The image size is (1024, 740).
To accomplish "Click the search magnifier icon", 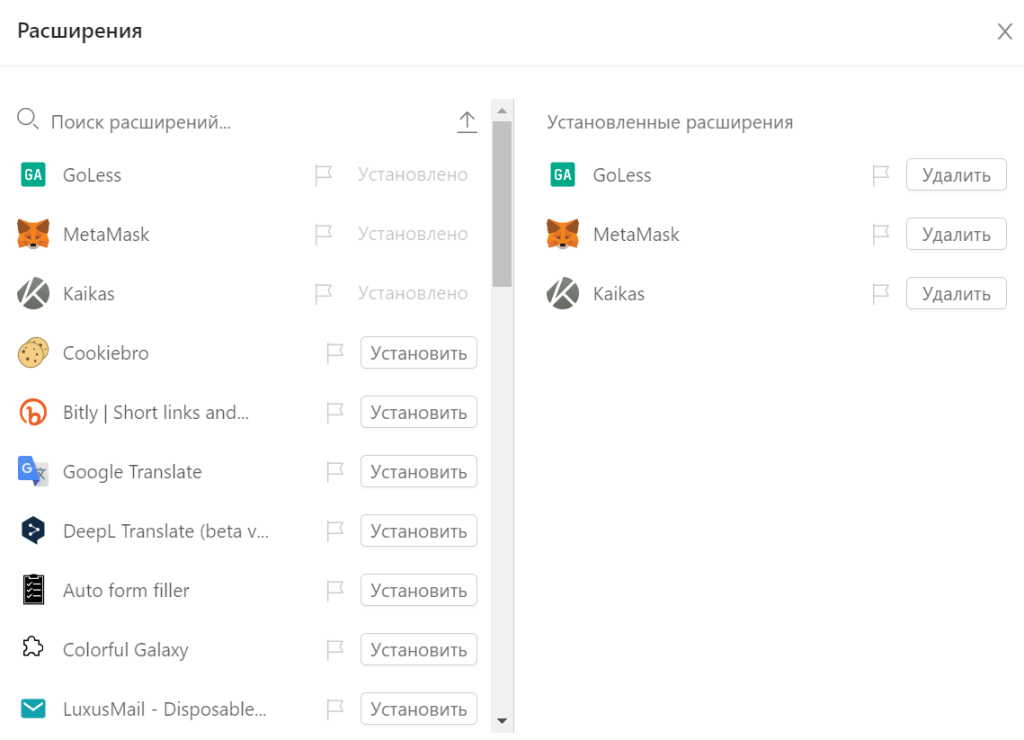I will click(x=27, y=120).
